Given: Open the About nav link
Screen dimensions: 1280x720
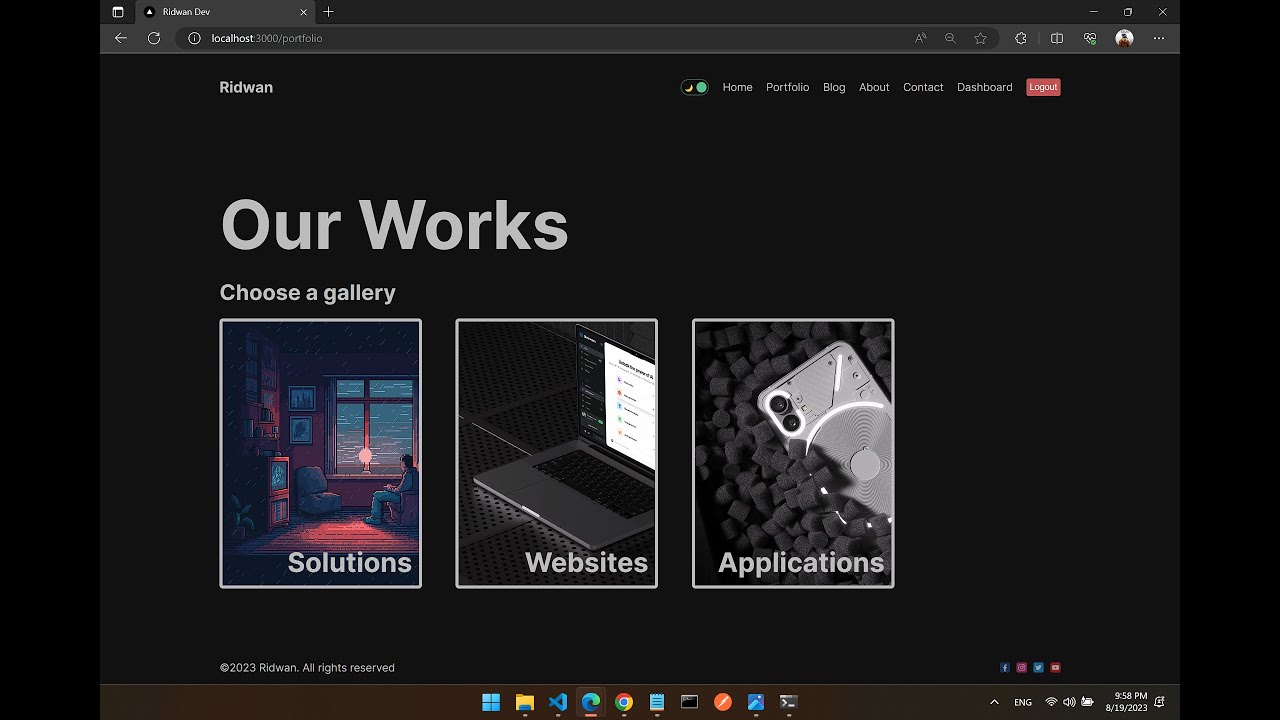Looking at the screenshot, I should tap(874, 87).
